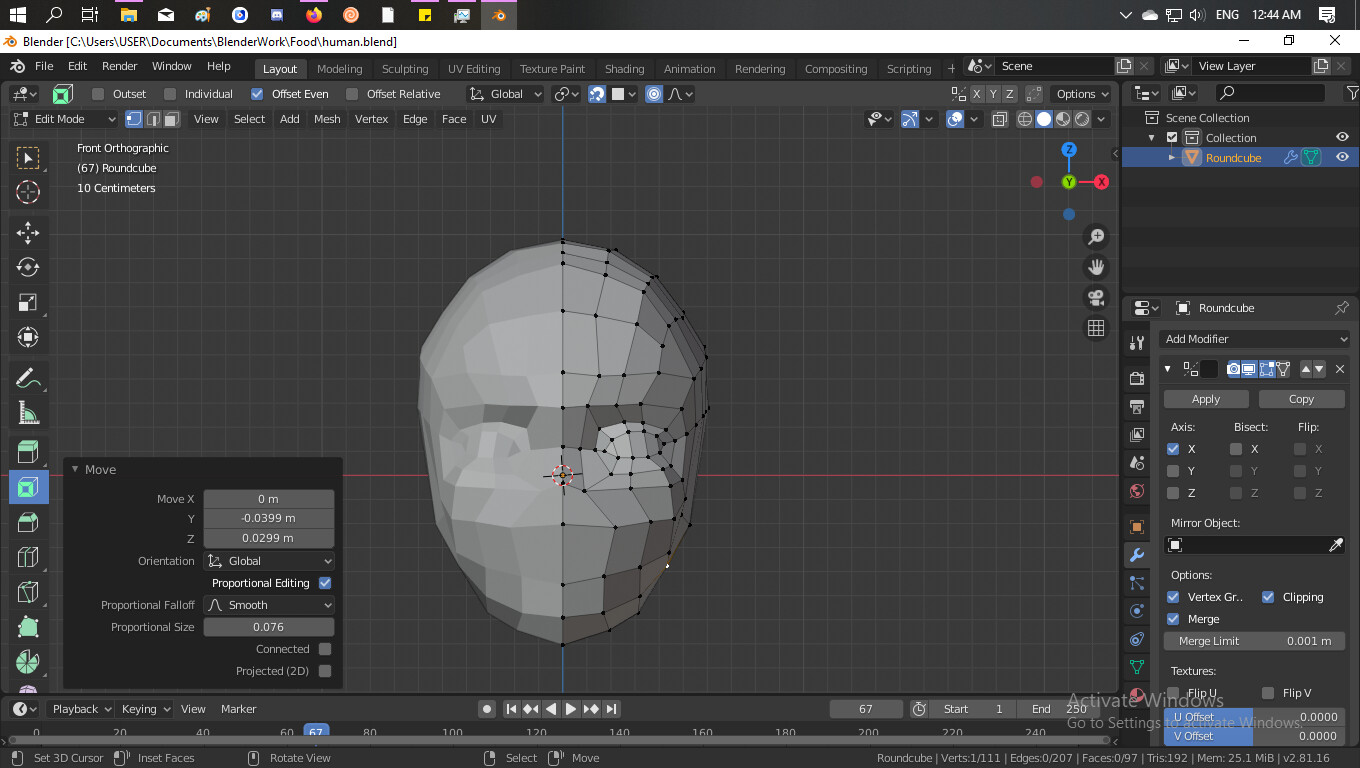
Task: Choose the Annotate tool
Action: (27, 377)
